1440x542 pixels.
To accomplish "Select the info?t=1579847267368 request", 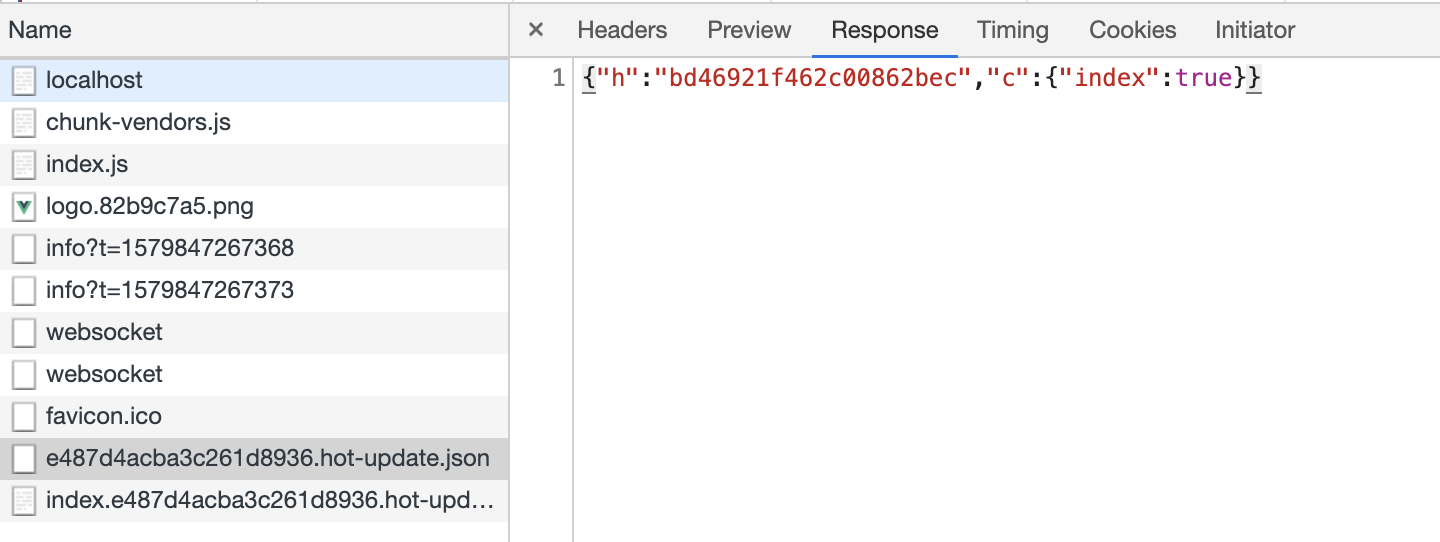I will [x=254, y=248].
